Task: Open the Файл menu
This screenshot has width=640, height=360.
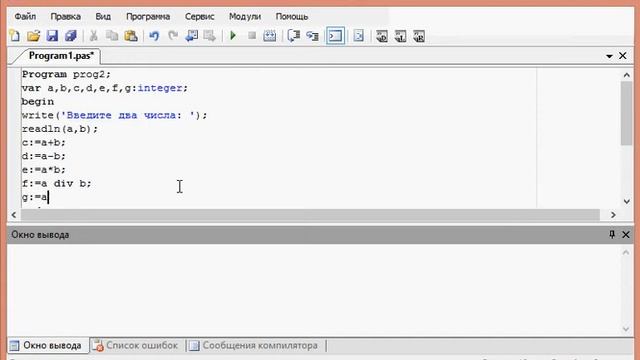Action: tap(25, 17)
